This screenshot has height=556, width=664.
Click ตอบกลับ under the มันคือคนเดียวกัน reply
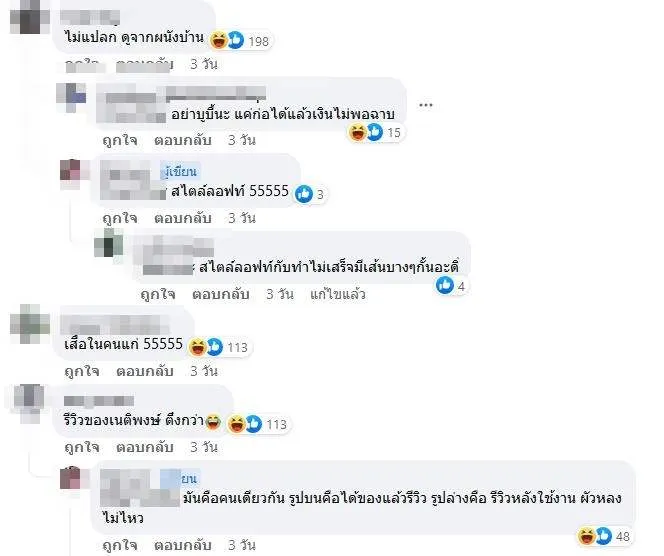(x=183, y=545)
